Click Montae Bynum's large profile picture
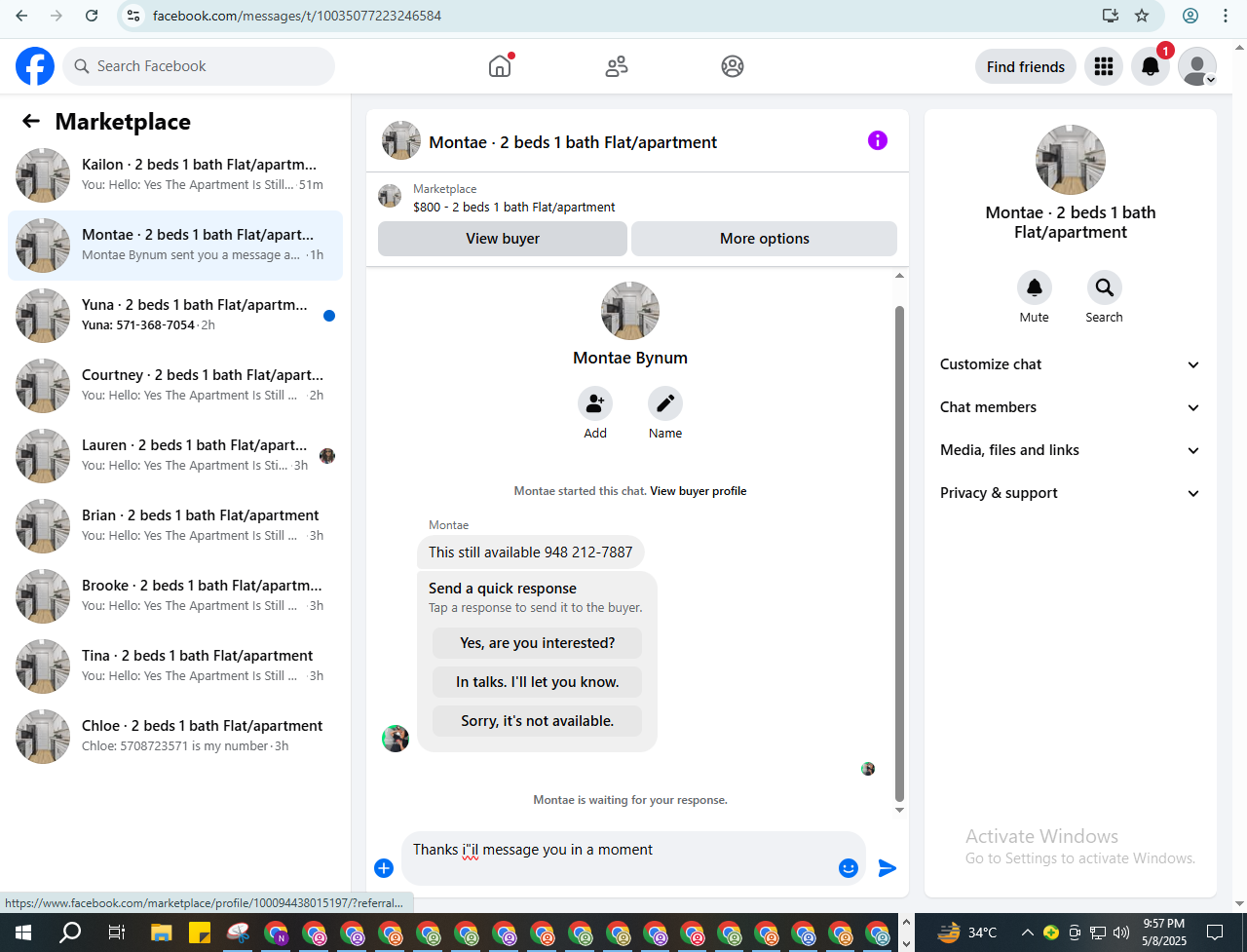The height and width of the screenshot is (952, 1247). pyautogui.click(x=630, y=311)
